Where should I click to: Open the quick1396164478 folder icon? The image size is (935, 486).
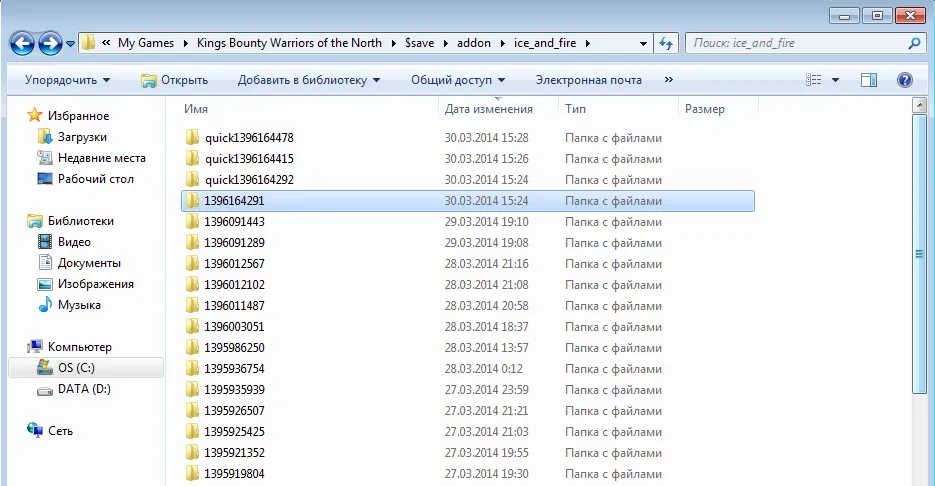click(x=193, y=138)
